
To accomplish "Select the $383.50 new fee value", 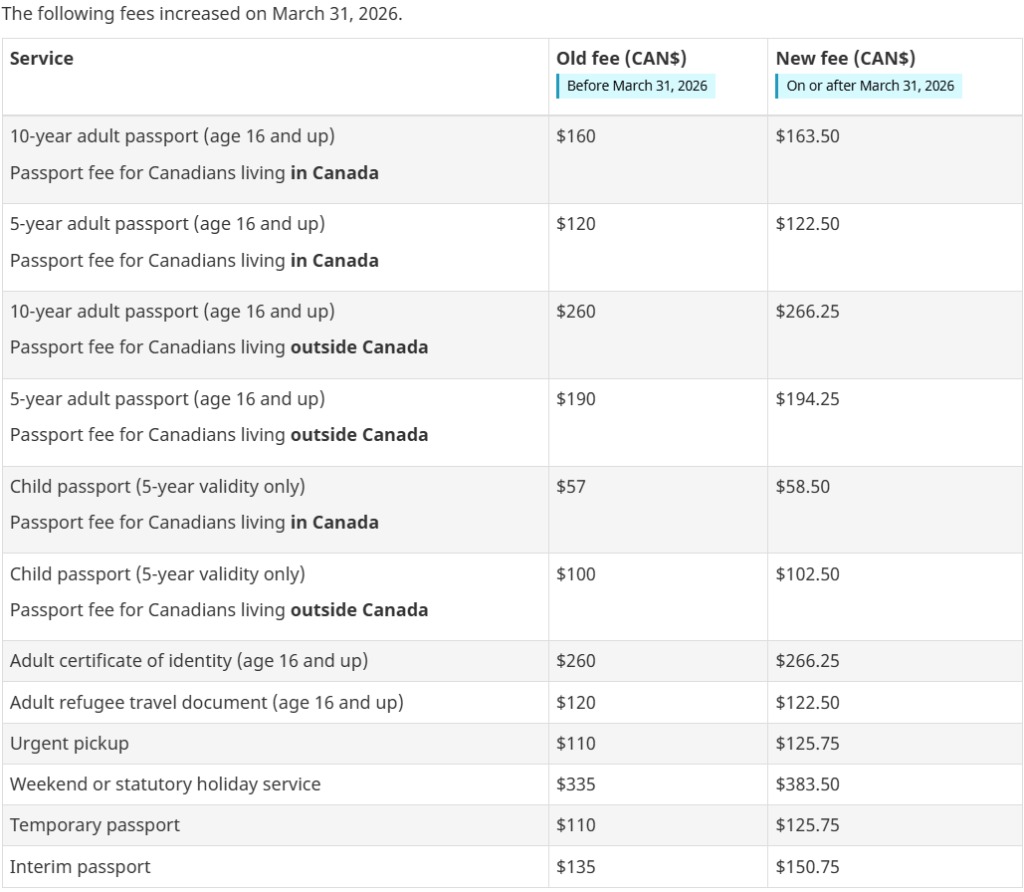I will [x=807, y=785].
